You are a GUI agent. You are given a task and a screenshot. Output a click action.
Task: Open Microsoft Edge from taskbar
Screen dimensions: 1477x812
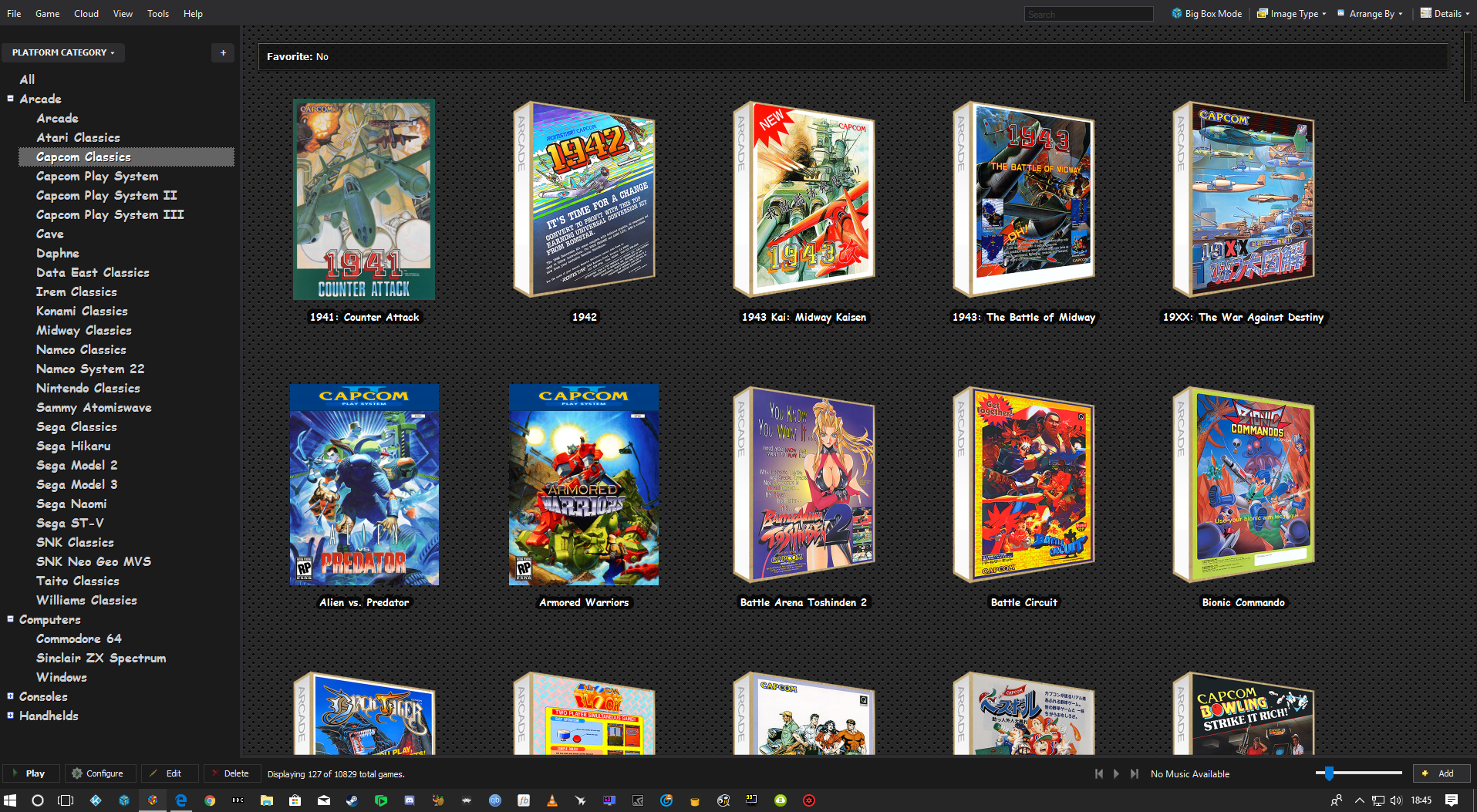point(181,800)
